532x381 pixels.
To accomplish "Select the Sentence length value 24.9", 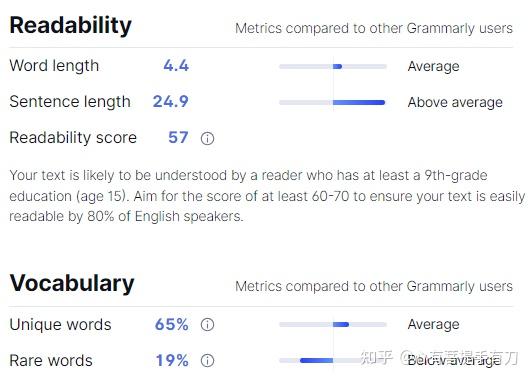I will (x=171, y=101).
